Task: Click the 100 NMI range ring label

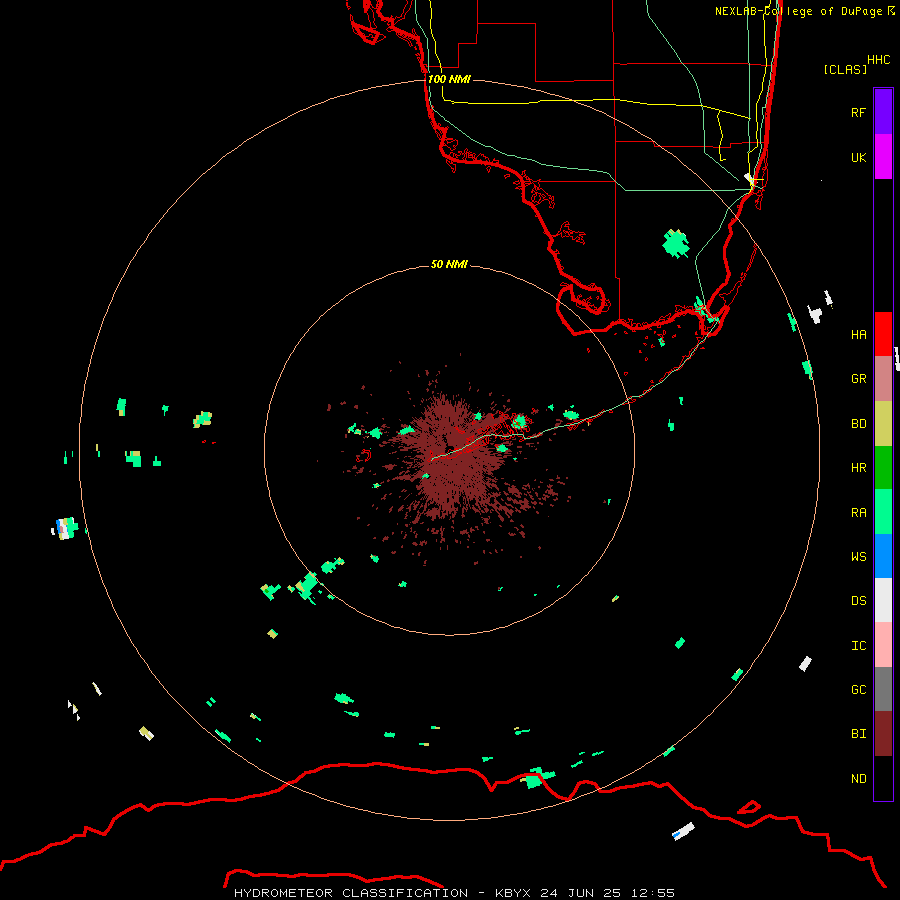Action: coord(449,79)
